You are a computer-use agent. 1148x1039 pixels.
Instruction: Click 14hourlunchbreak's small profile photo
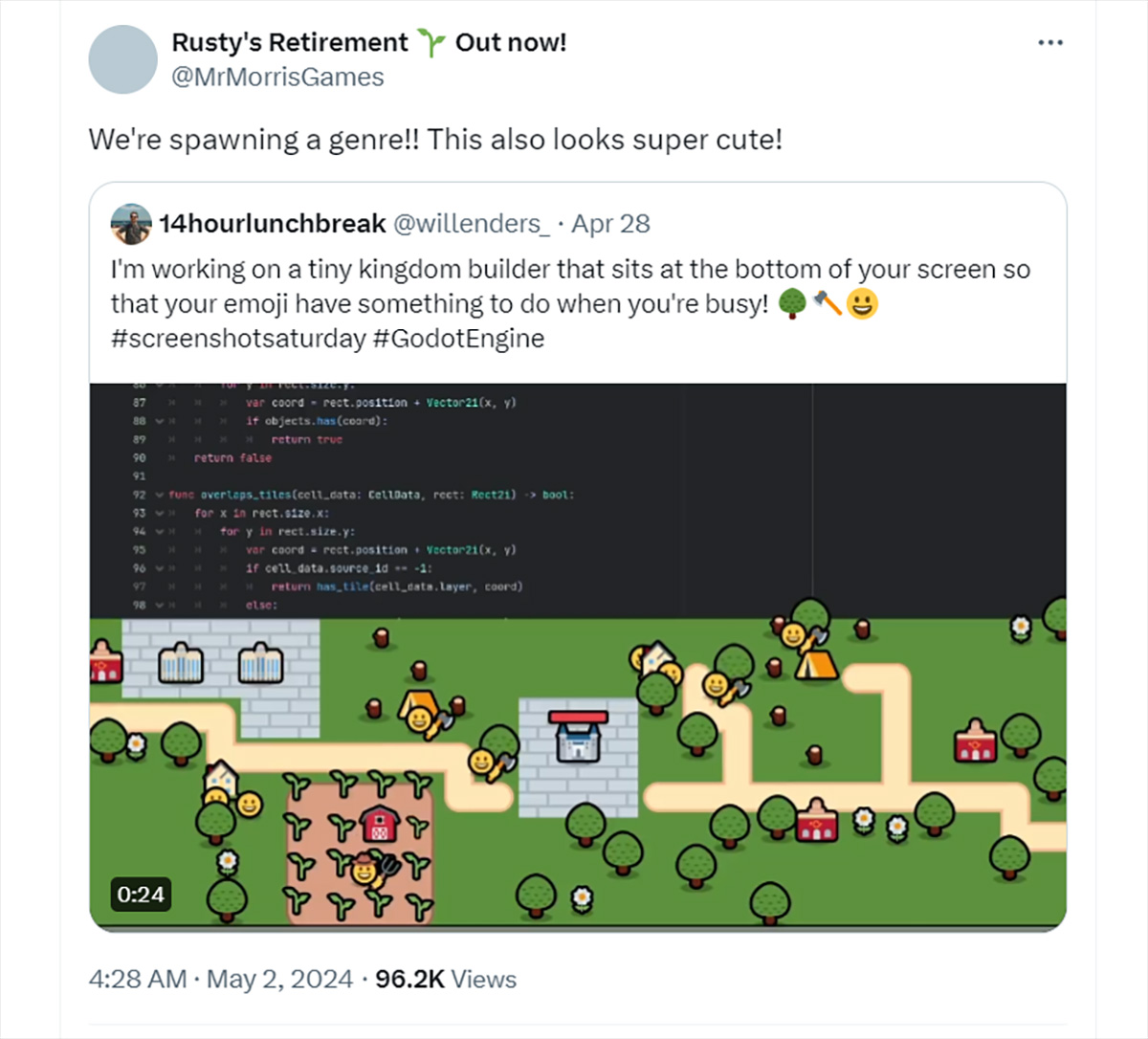(131, 224)
